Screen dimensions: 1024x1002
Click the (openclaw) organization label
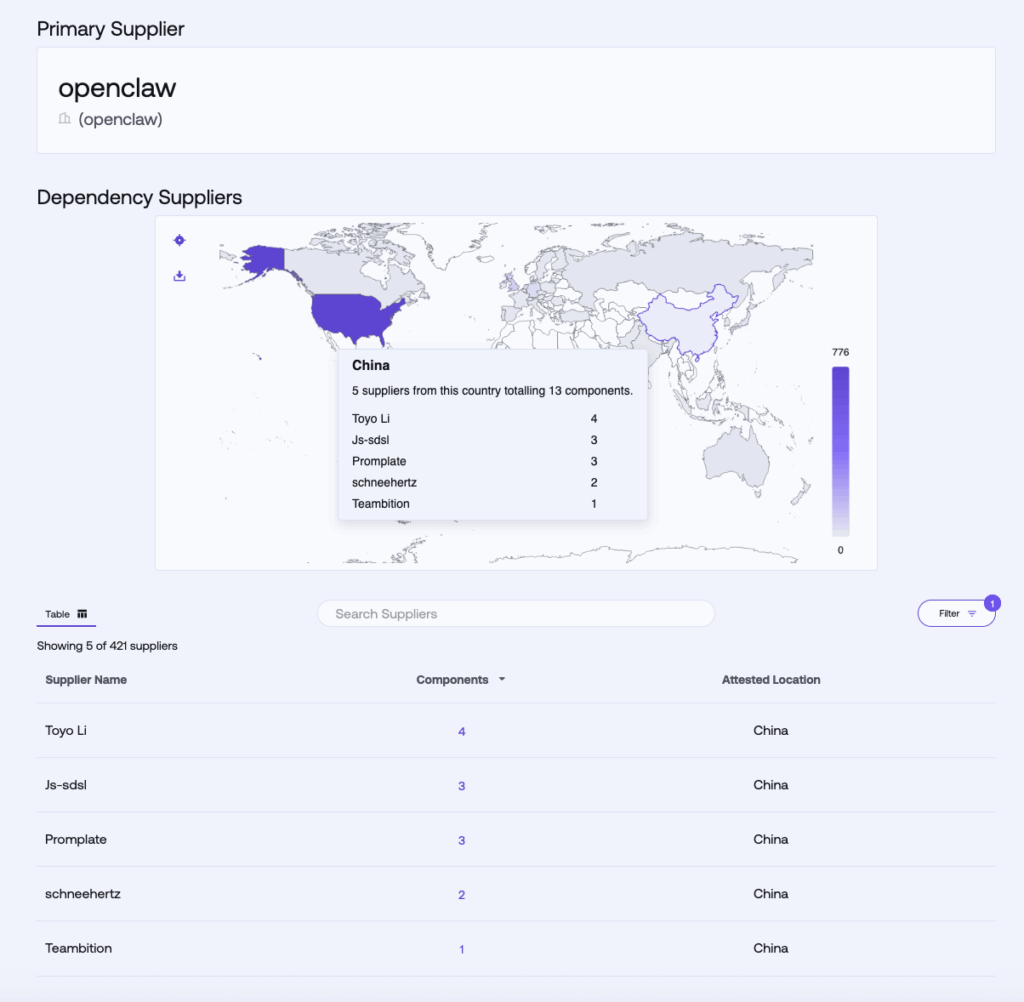click(120, 119)
